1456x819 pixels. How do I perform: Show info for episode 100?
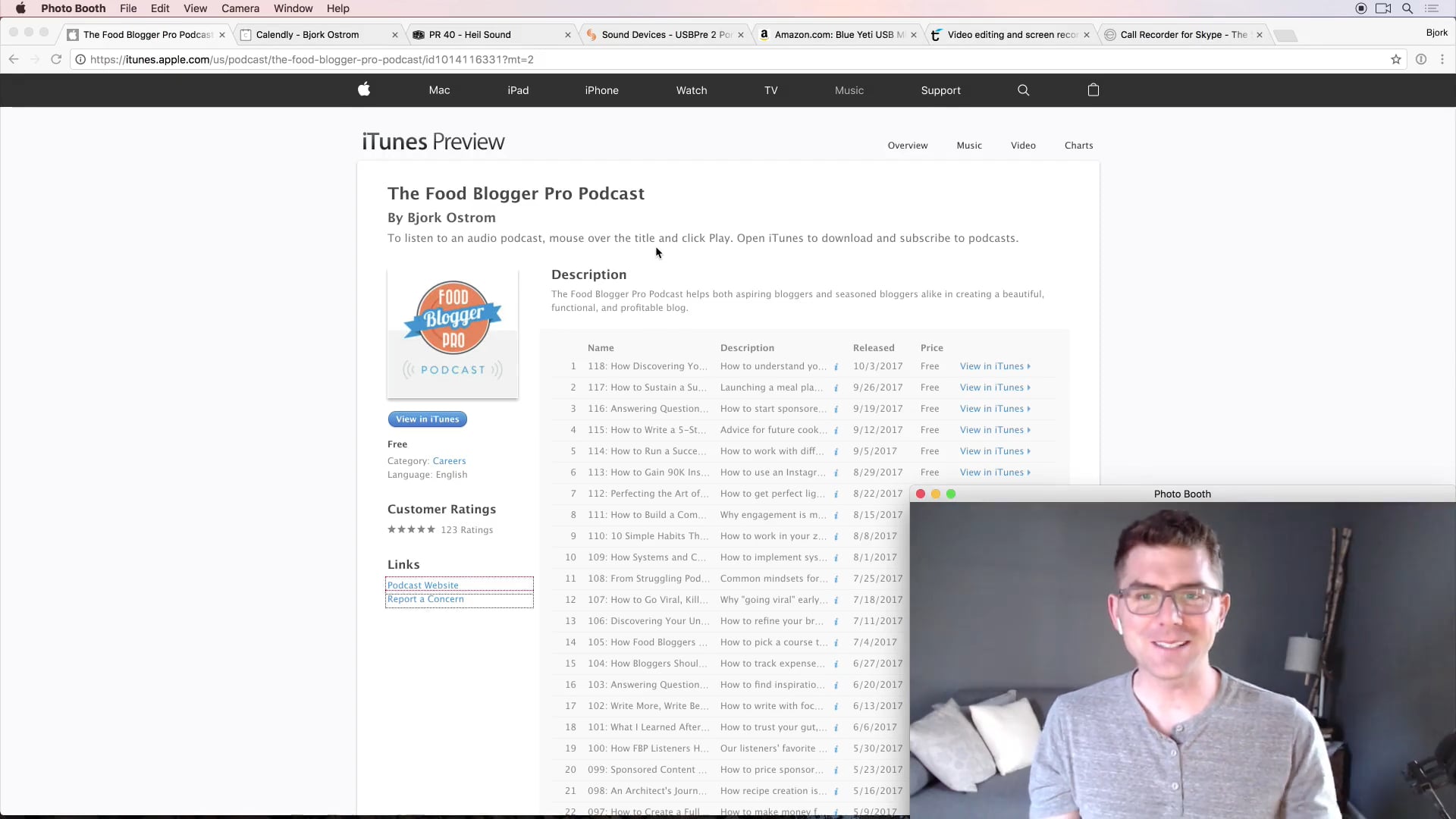pos(836,748)
